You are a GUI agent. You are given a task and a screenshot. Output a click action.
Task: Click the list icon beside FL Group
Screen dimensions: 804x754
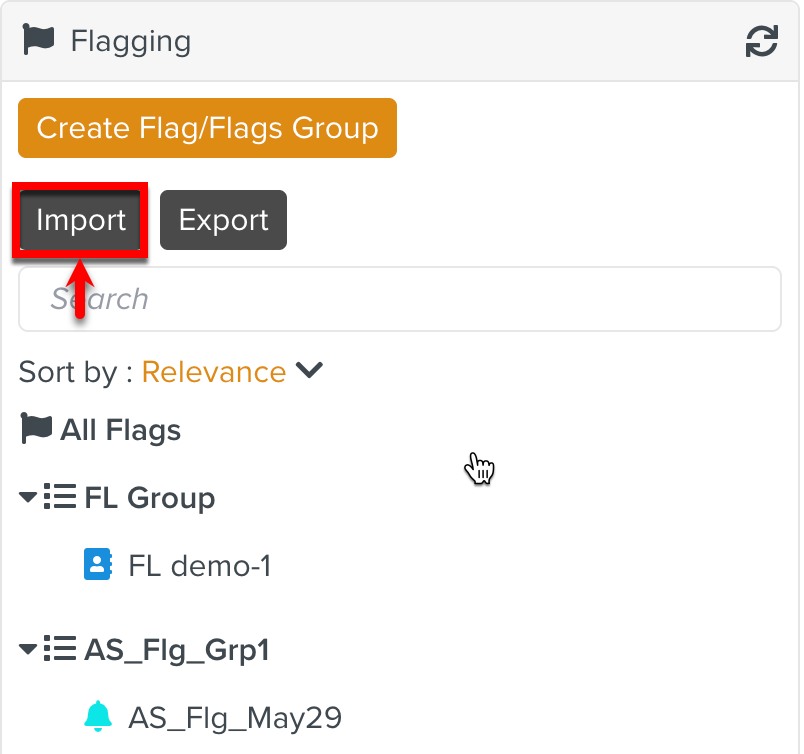[60, 496]
